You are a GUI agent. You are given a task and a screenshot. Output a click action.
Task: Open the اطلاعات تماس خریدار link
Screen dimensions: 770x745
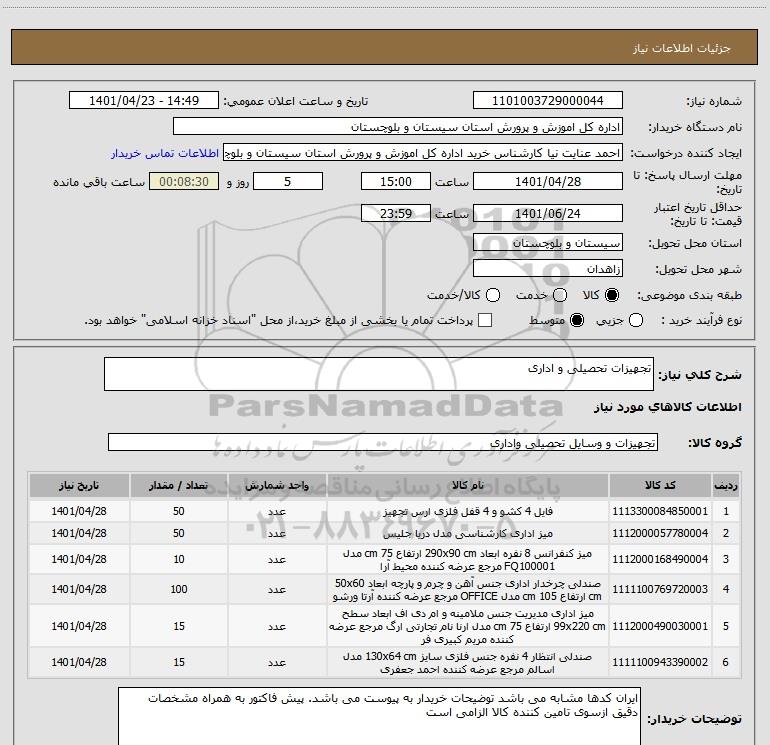tap(165, 153)
